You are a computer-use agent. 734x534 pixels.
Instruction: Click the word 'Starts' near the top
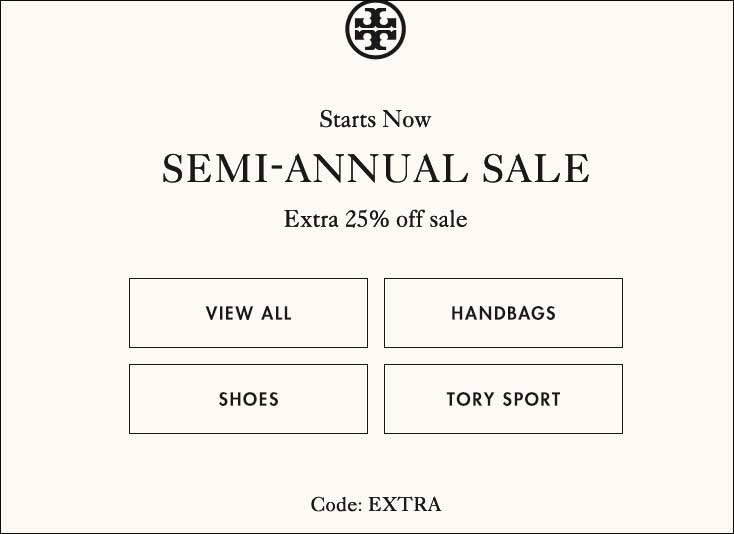pyautogui.click(x=347, y=119)
